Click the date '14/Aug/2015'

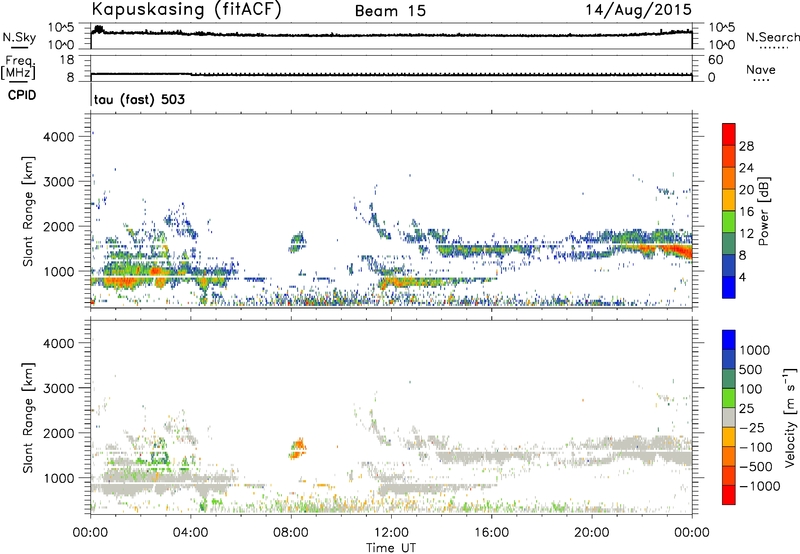click(638, 10)
